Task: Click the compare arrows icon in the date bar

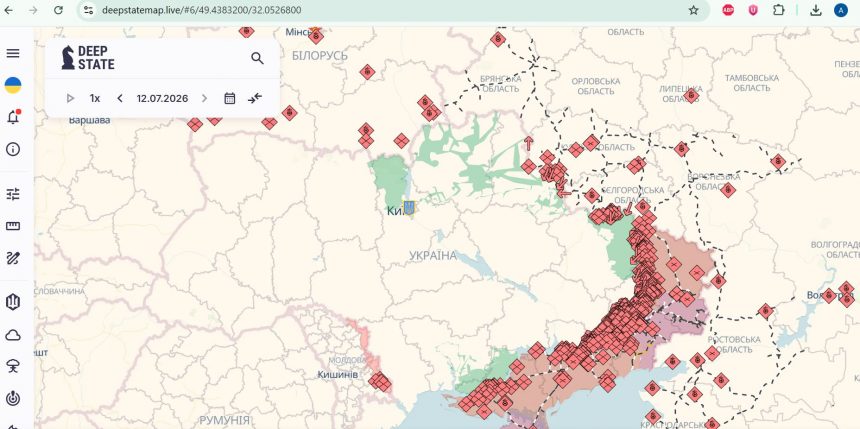Action: click(255, 98)
